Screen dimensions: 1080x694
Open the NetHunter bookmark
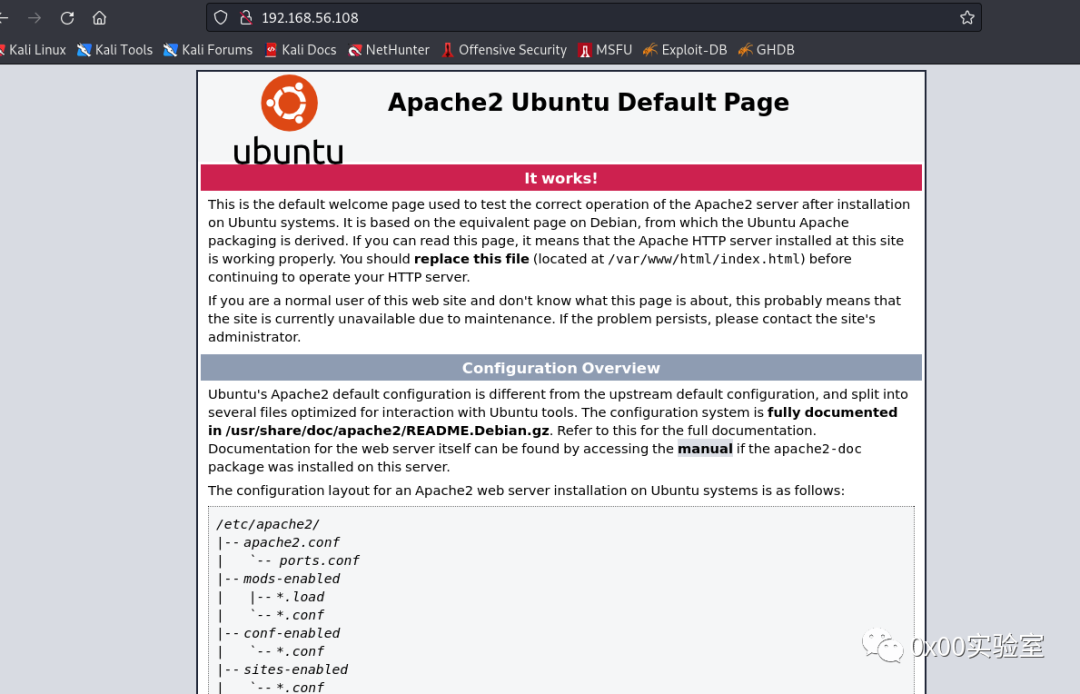click(389, 50)
